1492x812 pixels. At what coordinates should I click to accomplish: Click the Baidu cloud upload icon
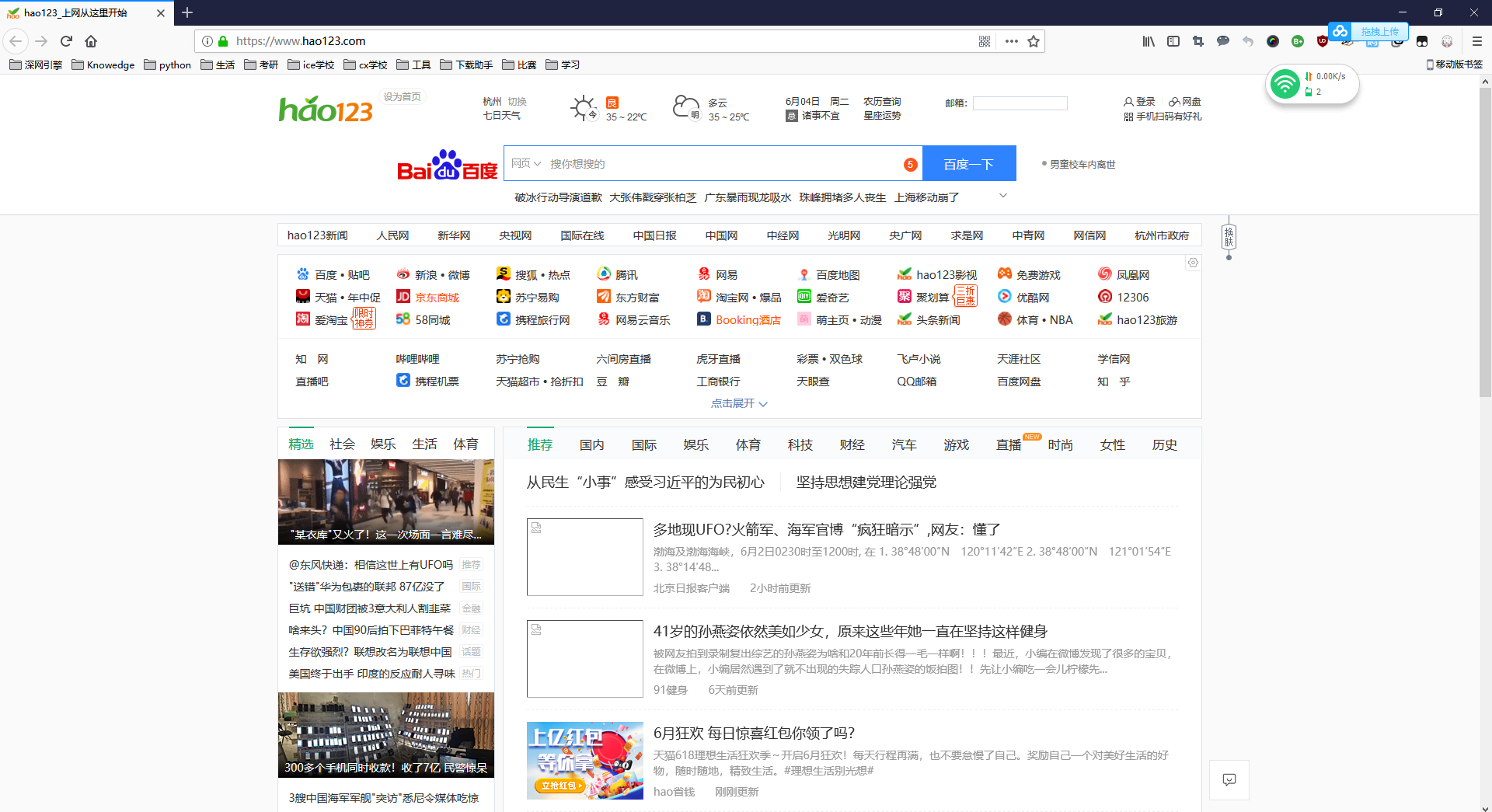(x=1339, y=32)
